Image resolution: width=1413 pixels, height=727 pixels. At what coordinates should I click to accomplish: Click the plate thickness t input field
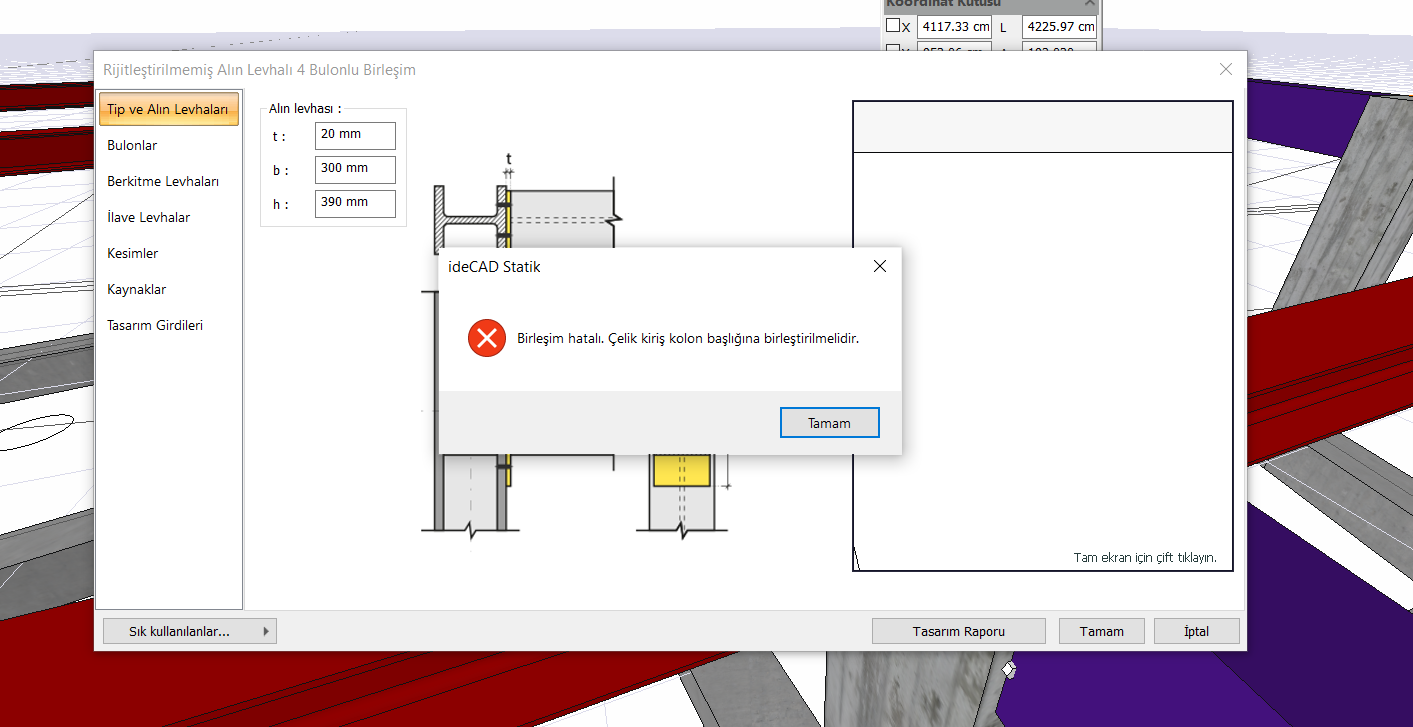[355, 135]
